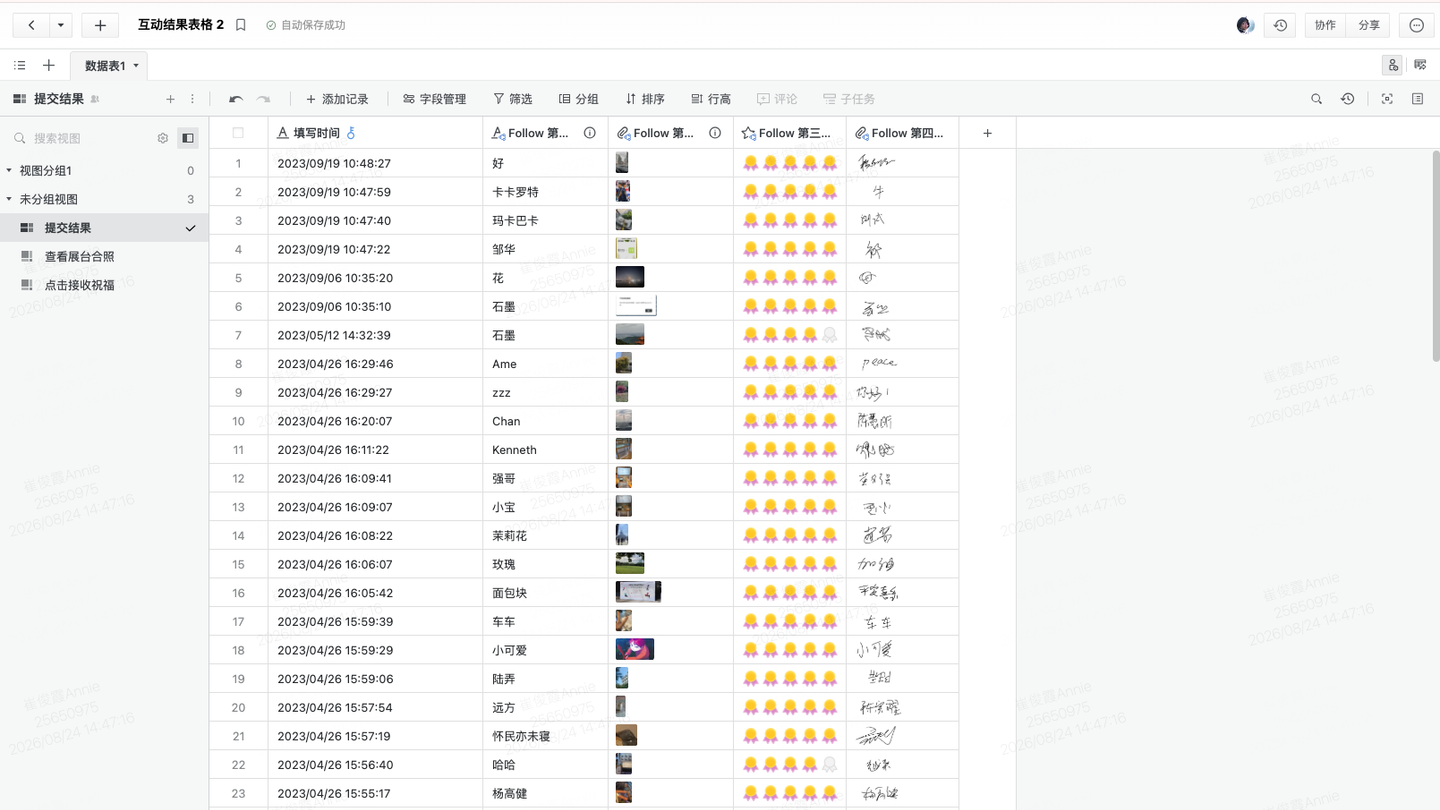The width and height of the screenshot is (1440, 810).
Task: Click the 子任务 subtask button
Action: coord(849,99)
